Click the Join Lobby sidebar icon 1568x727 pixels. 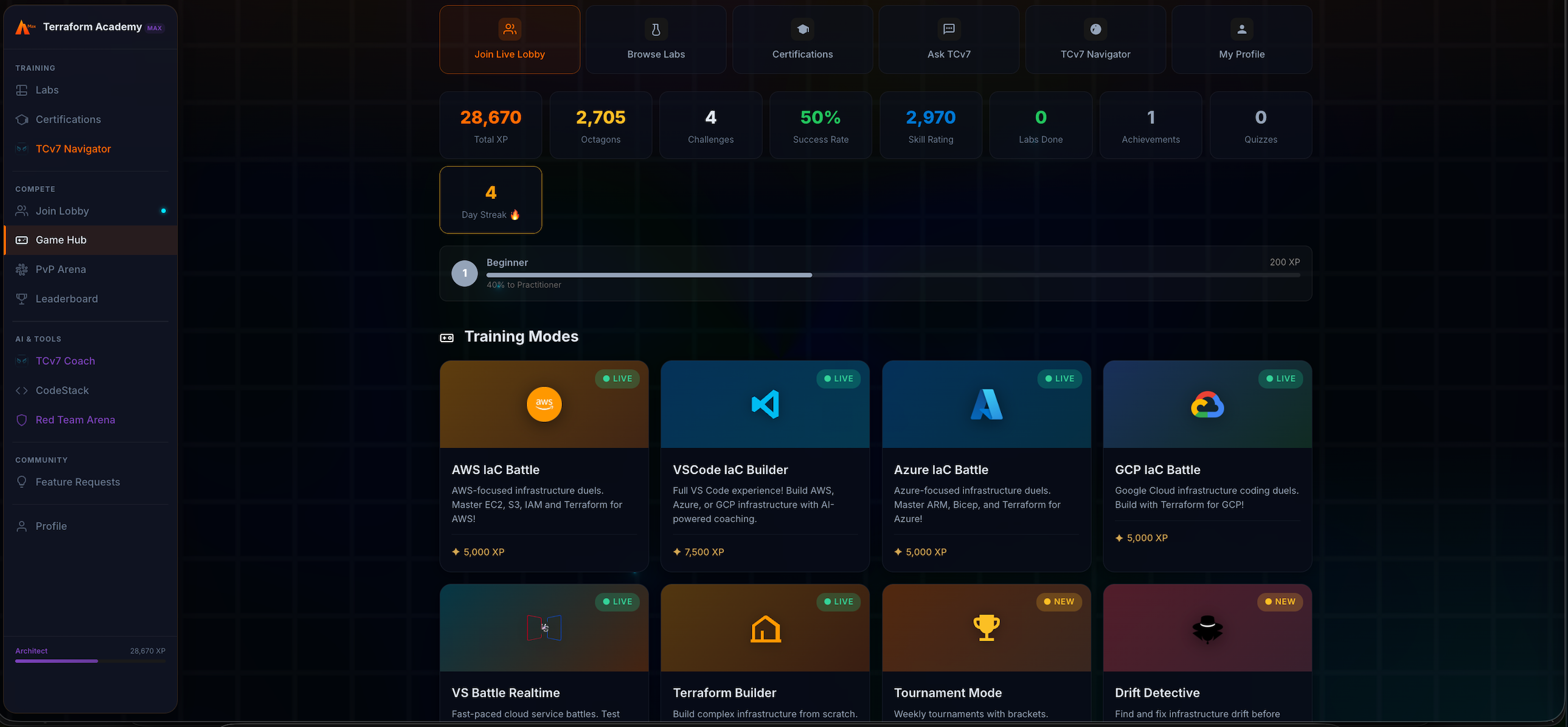pos(22,210)
